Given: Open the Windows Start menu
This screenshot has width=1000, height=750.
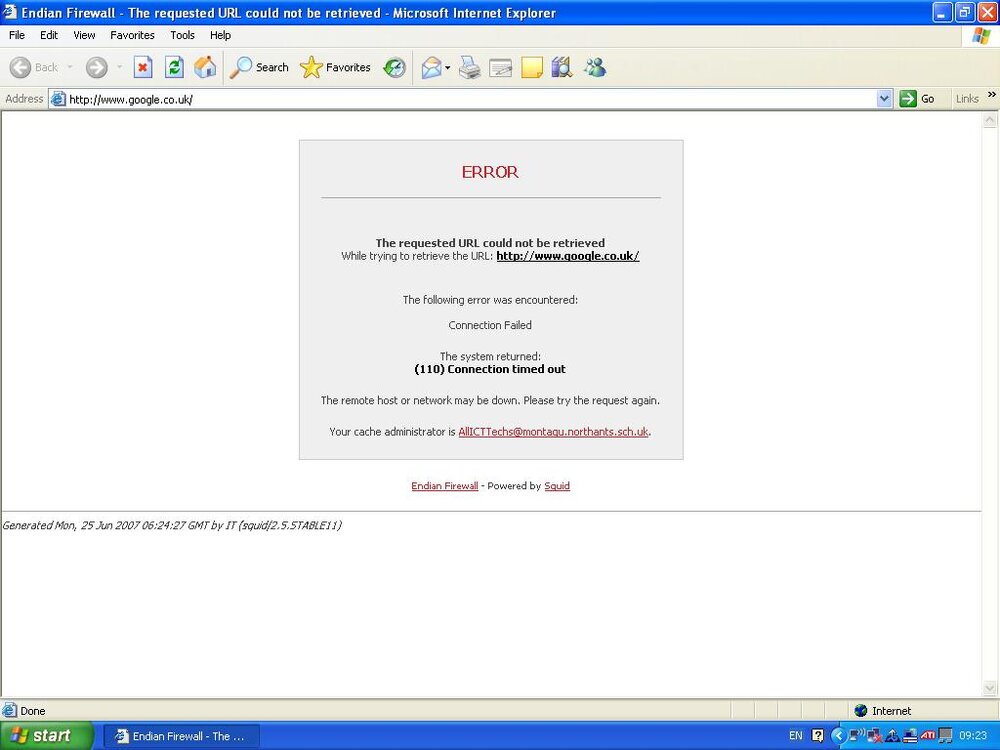Looking at the screenshot, I should click(46, 736).
